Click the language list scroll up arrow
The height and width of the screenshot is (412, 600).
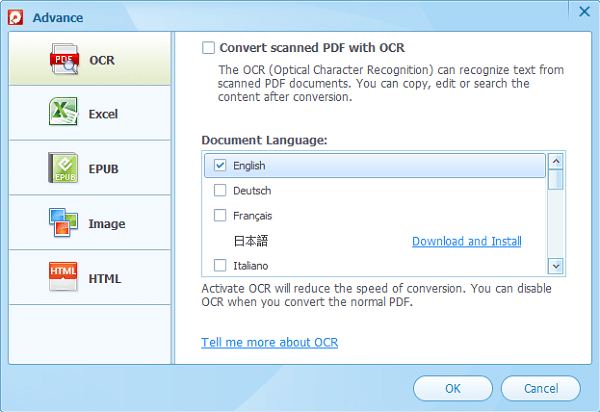click(x=556, y=161)
